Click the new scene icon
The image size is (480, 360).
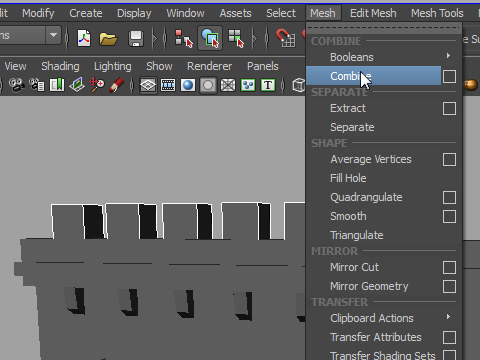pyautogui.click(x=84, y=38)
